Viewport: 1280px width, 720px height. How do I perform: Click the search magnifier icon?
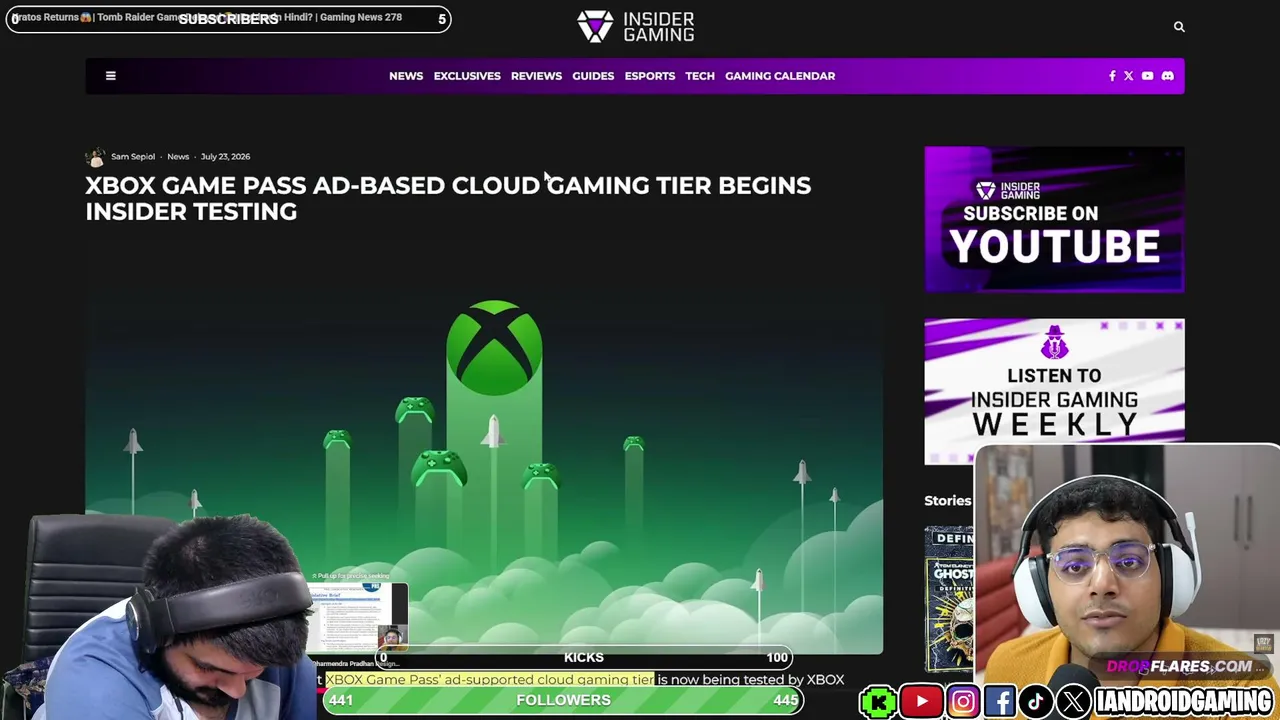click(1179, 27)
